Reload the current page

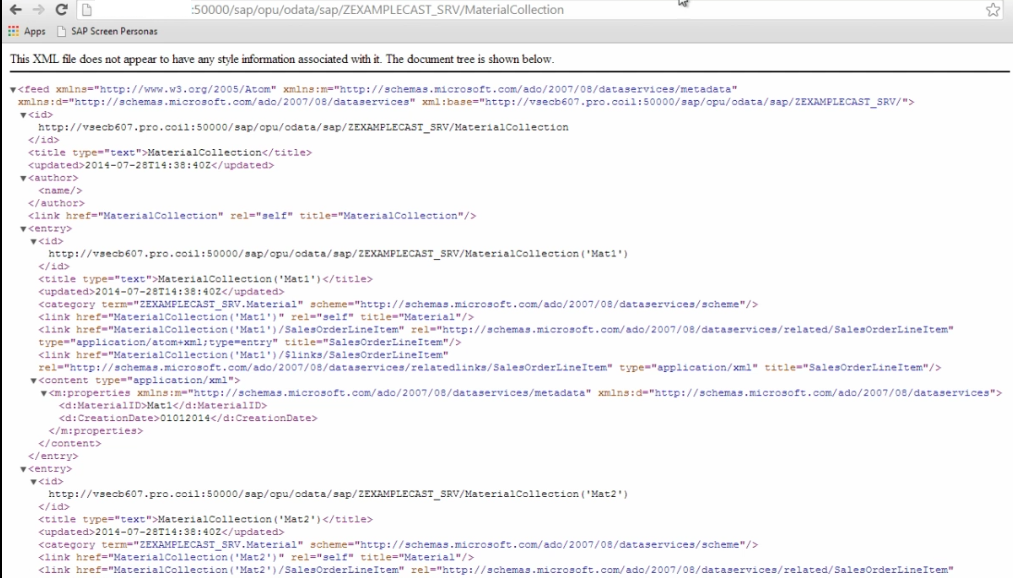[62, 9]
